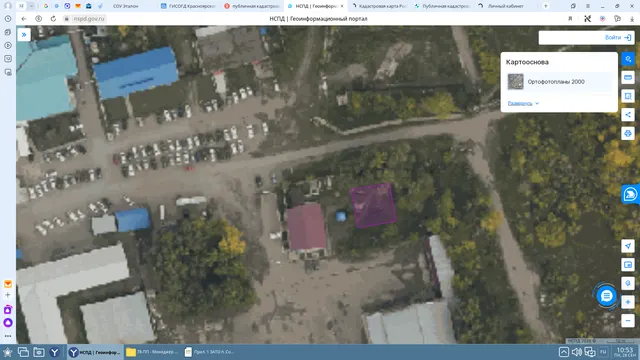Screen dimensions: 640x360
Task: Click the bookmark page icon
Action: click(570, 19)
